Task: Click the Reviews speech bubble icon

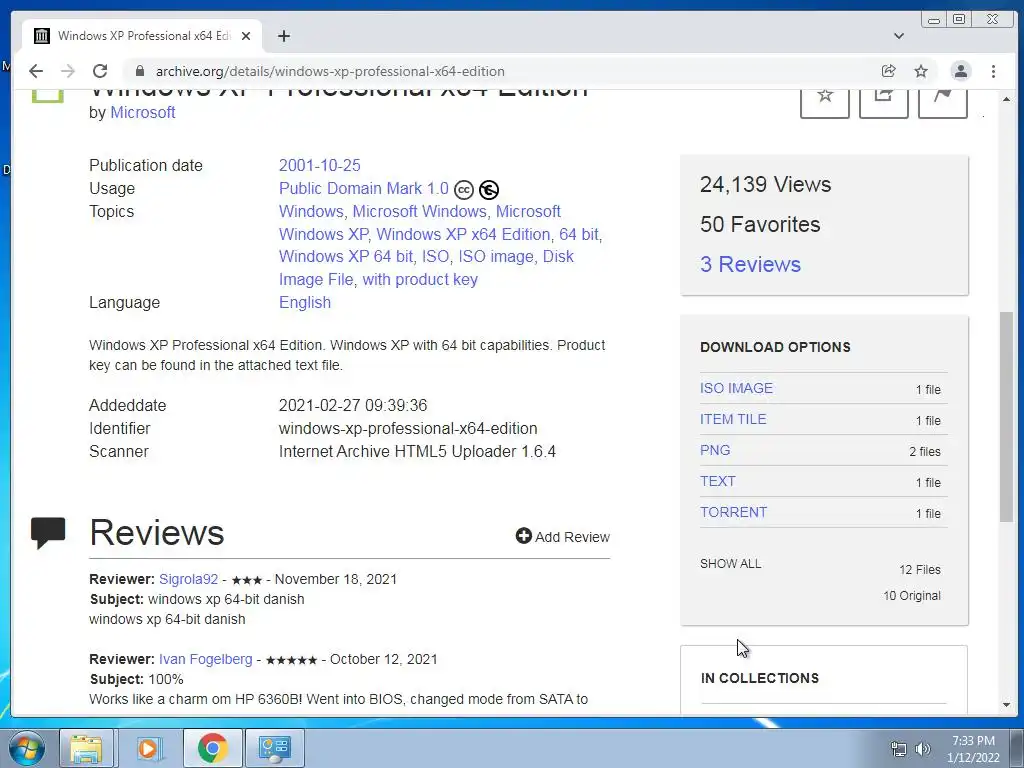Action: click(48, 532)
